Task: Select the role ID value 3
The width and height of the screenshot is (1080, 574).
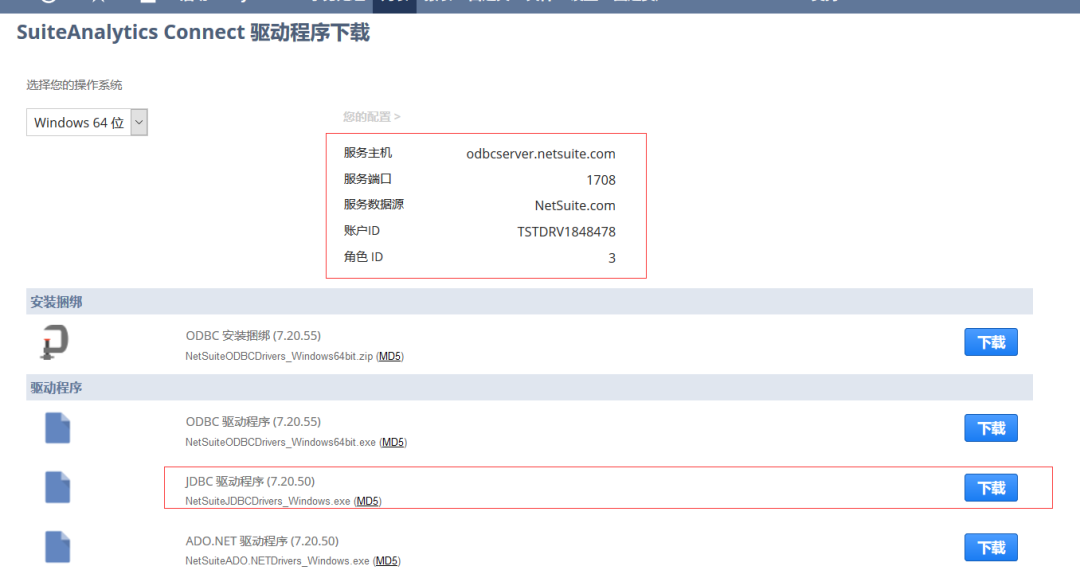Action: click(612, 258)
